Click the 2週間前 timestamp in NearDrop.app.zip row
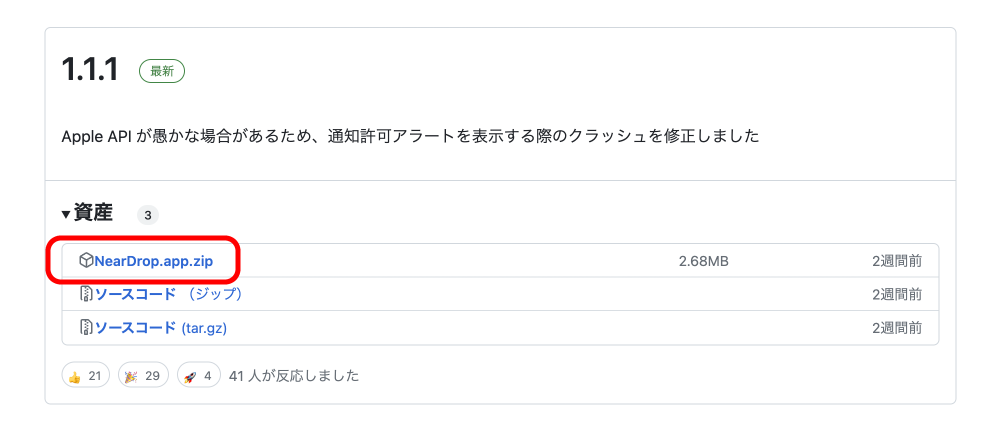 [x=896, y=261]
